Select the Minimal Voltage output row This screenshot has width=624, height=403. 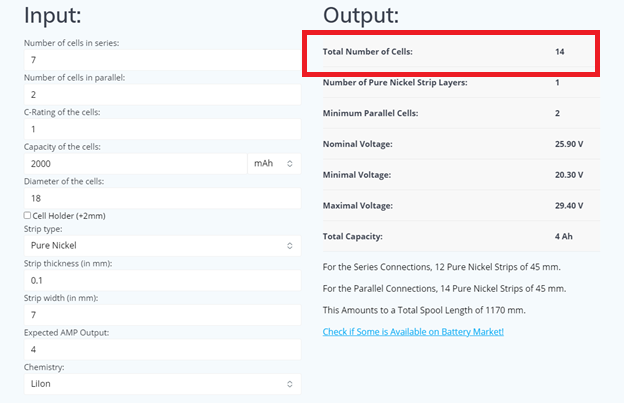coord(450,175)
